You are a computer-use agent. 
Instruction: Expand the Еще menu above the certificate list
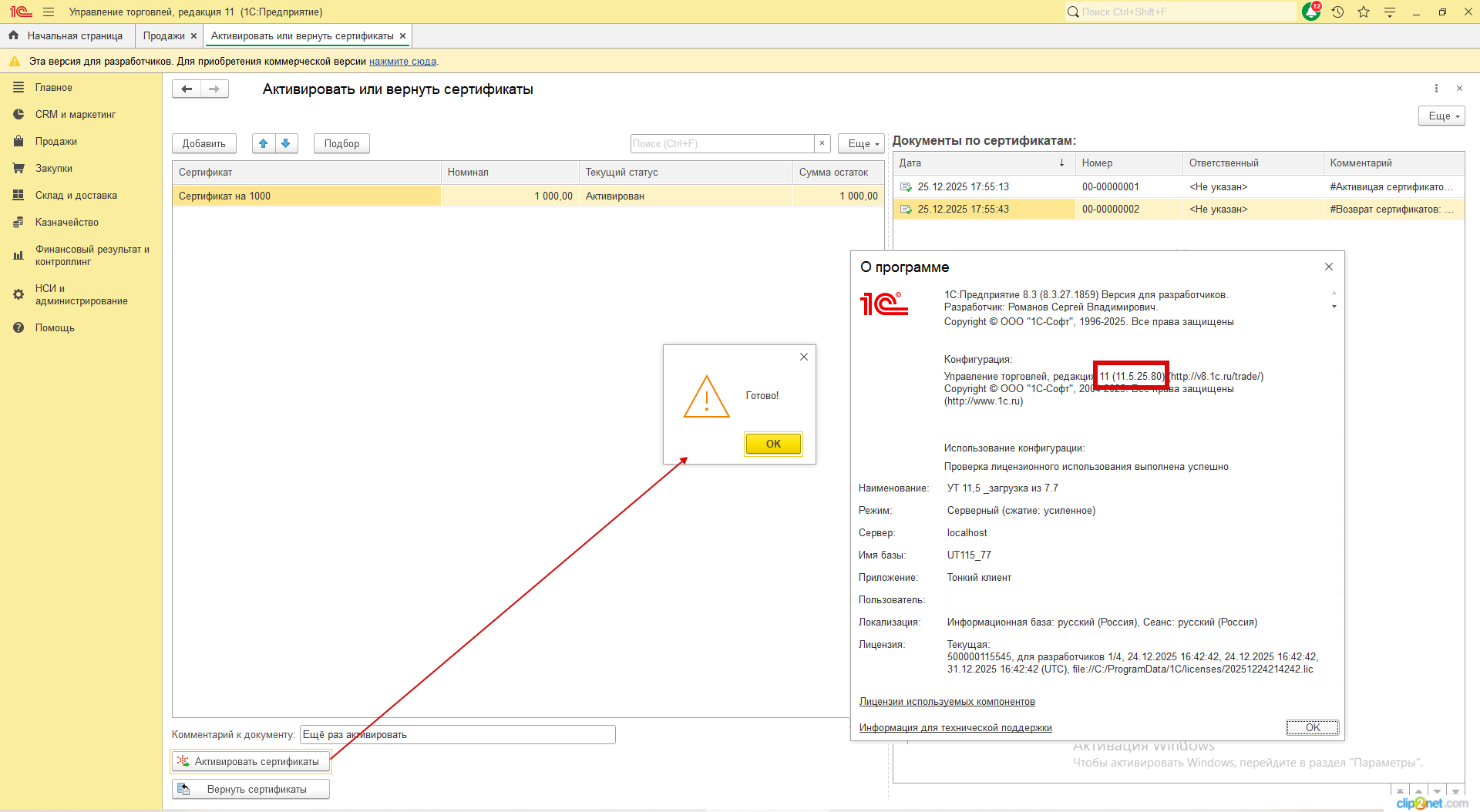[863, 143]
